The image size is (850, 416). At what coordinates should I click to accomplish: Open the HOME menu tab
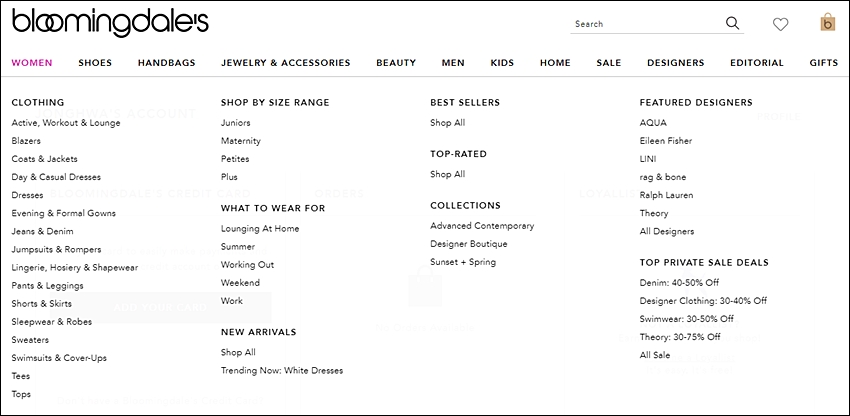[555, 63]
